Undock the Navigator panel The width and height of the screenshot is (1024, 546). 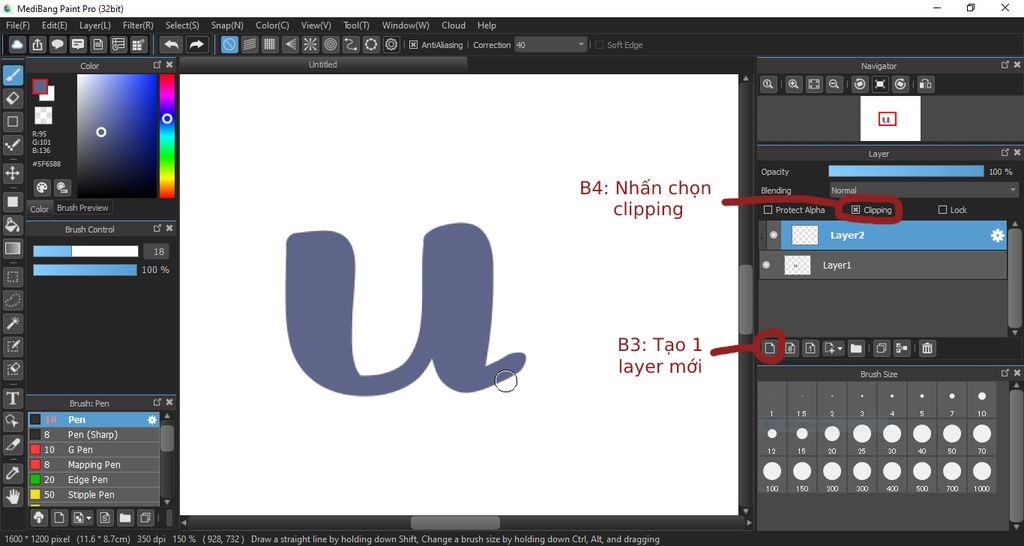(x=1005, y=65)
